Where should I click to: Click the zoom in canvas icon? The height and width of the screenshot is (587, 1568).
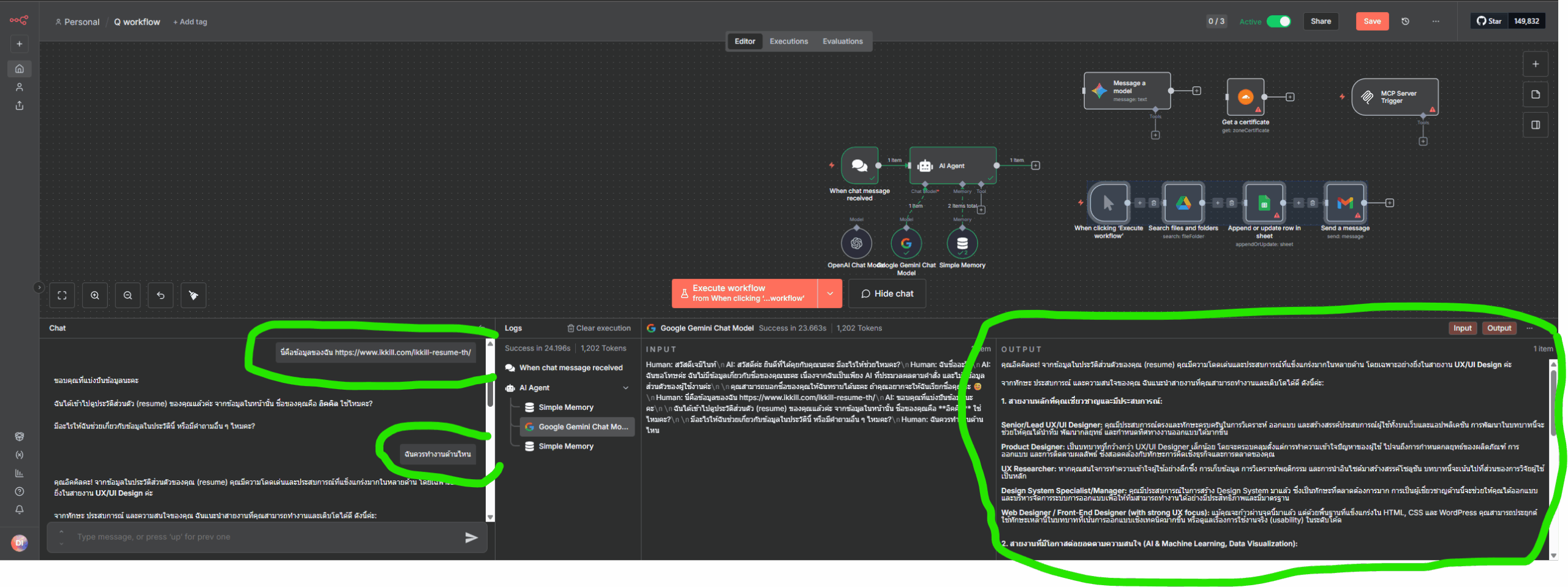[95, 295]
